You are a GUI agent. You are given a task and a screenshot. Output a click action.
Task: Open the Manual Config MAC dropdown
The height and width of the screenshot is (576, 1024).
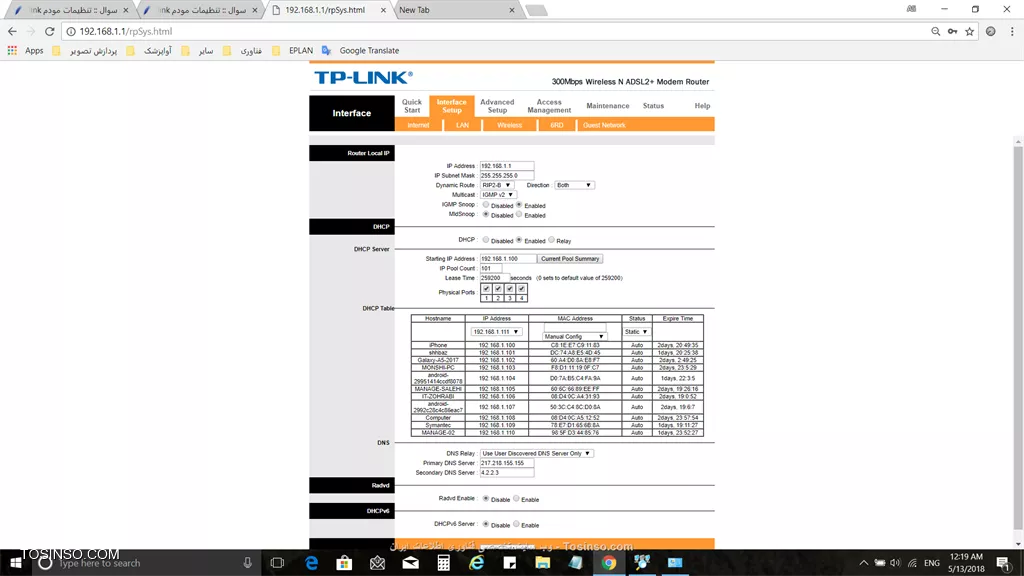point(575,336)
